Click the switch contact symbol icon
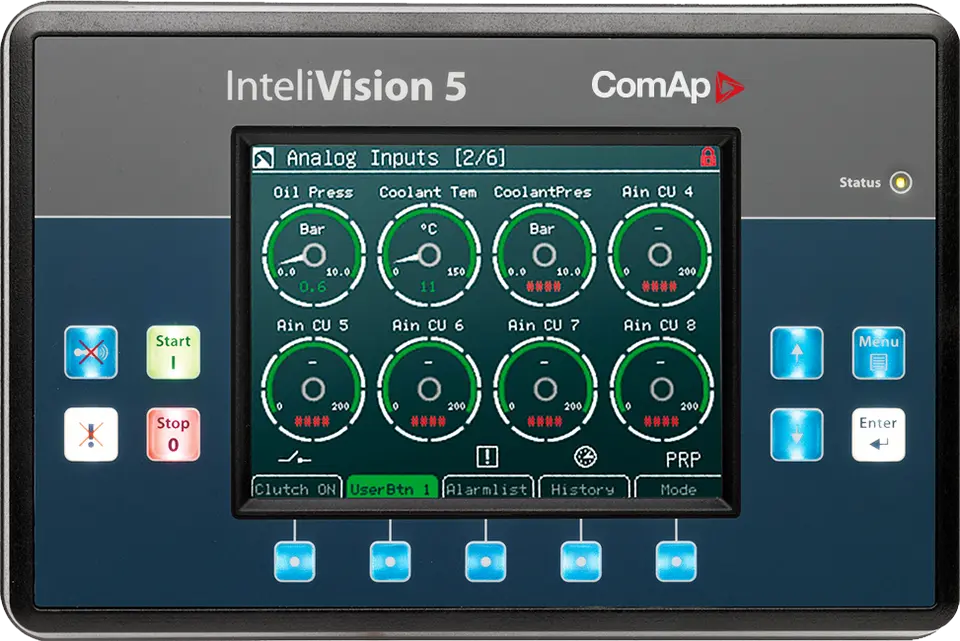Screen dimensions: 960x641 (294, 457)
